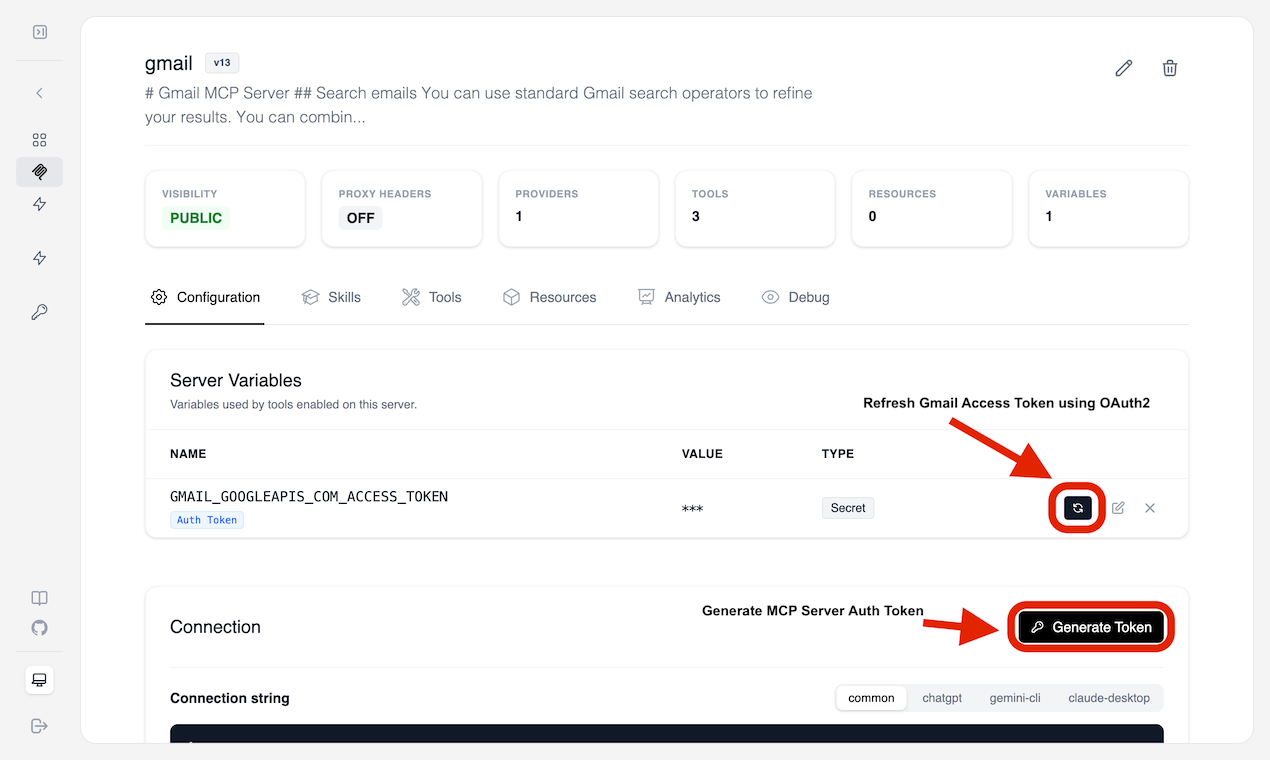Remove the access token variable
This screenshot has width=1270, height=760.
[x=1149, y=508]
